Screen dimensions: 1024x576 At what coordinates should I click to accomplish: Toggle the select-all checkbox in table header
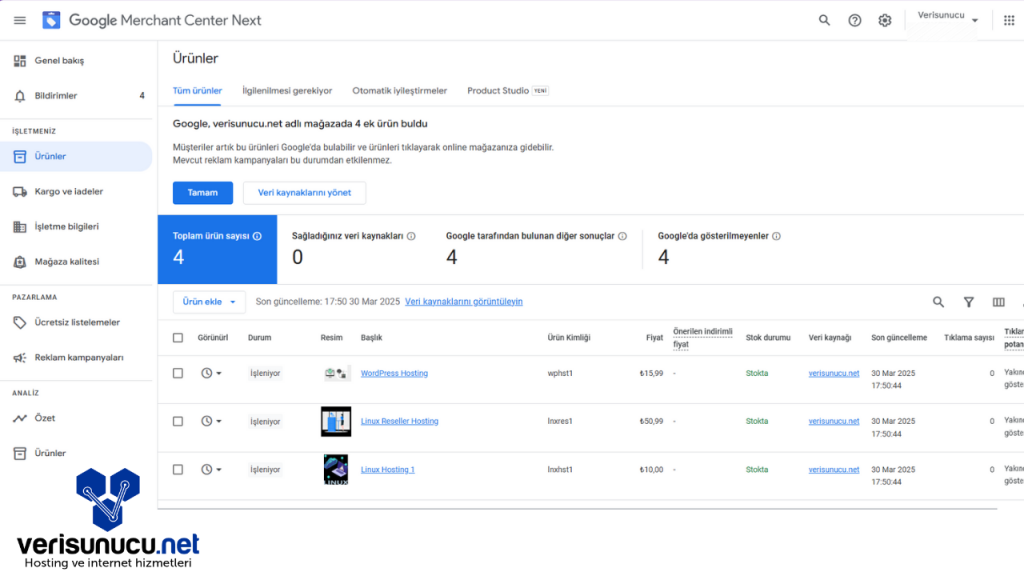[x=178, y=338]
